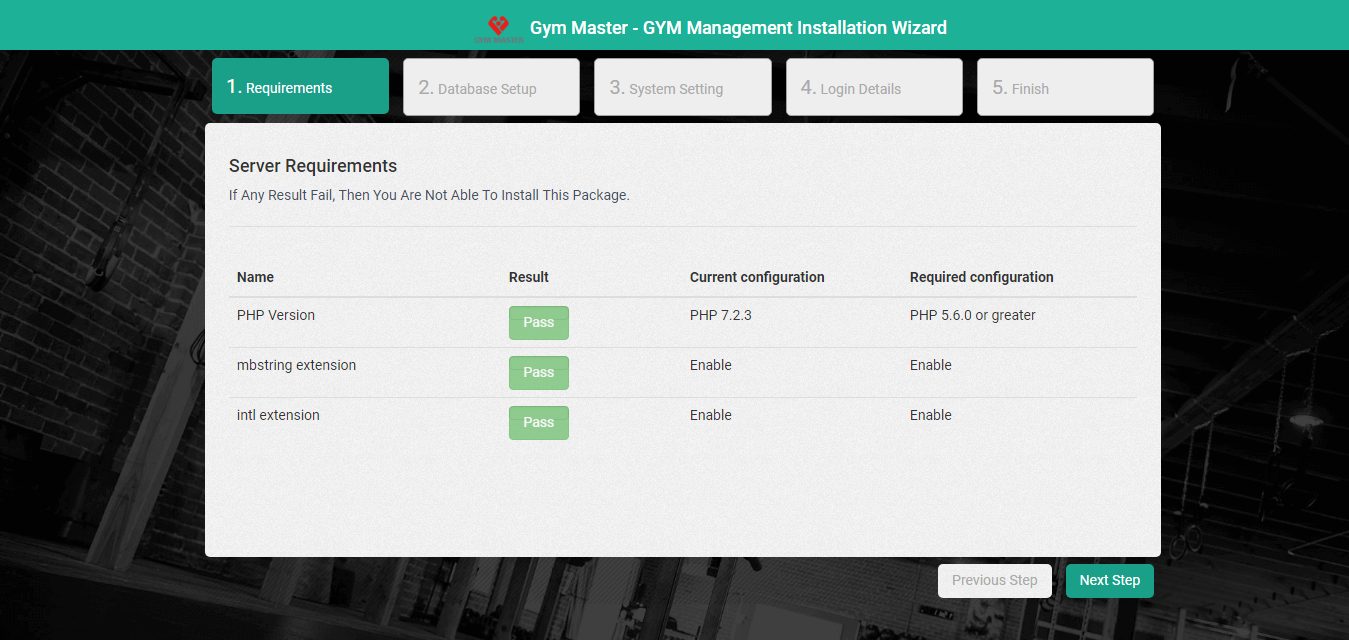Select the PHP Version row label

(x=276, y=315)
